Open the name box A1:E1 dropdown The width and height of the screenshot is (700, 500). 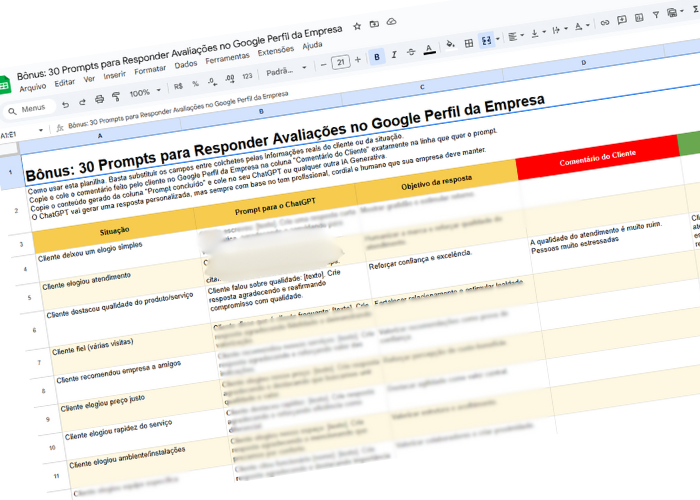41,130
